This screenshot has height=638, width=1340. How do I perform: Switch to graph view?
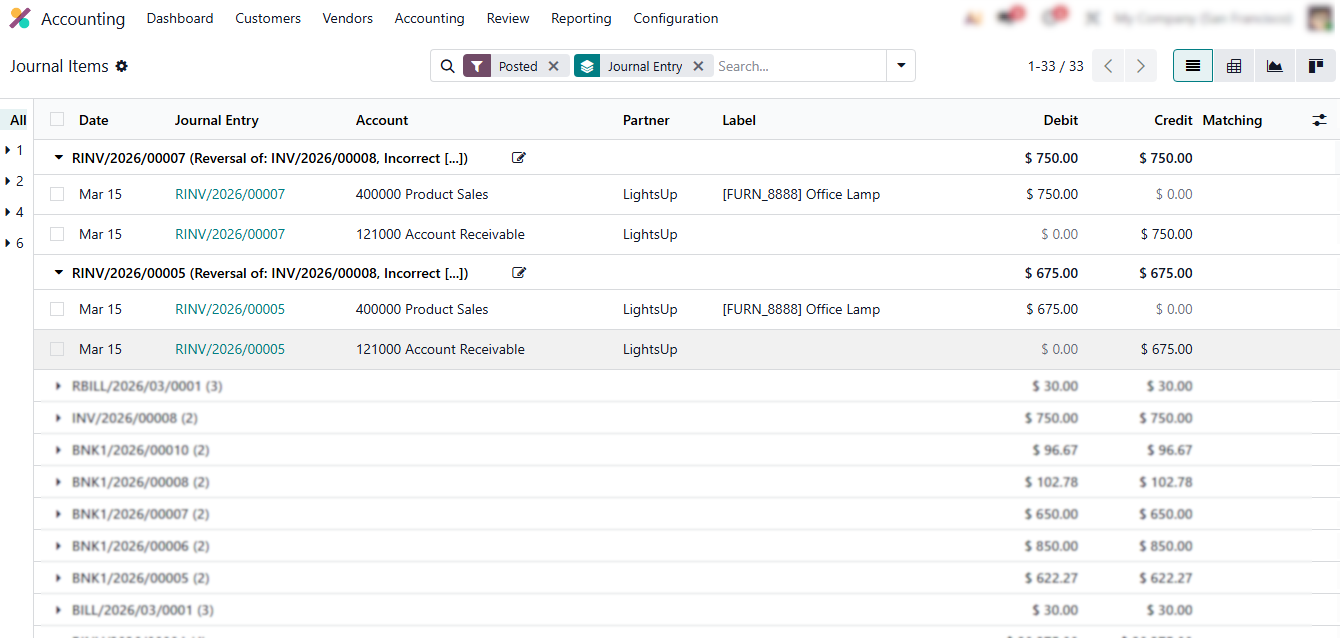click(x=1274, y=66)
